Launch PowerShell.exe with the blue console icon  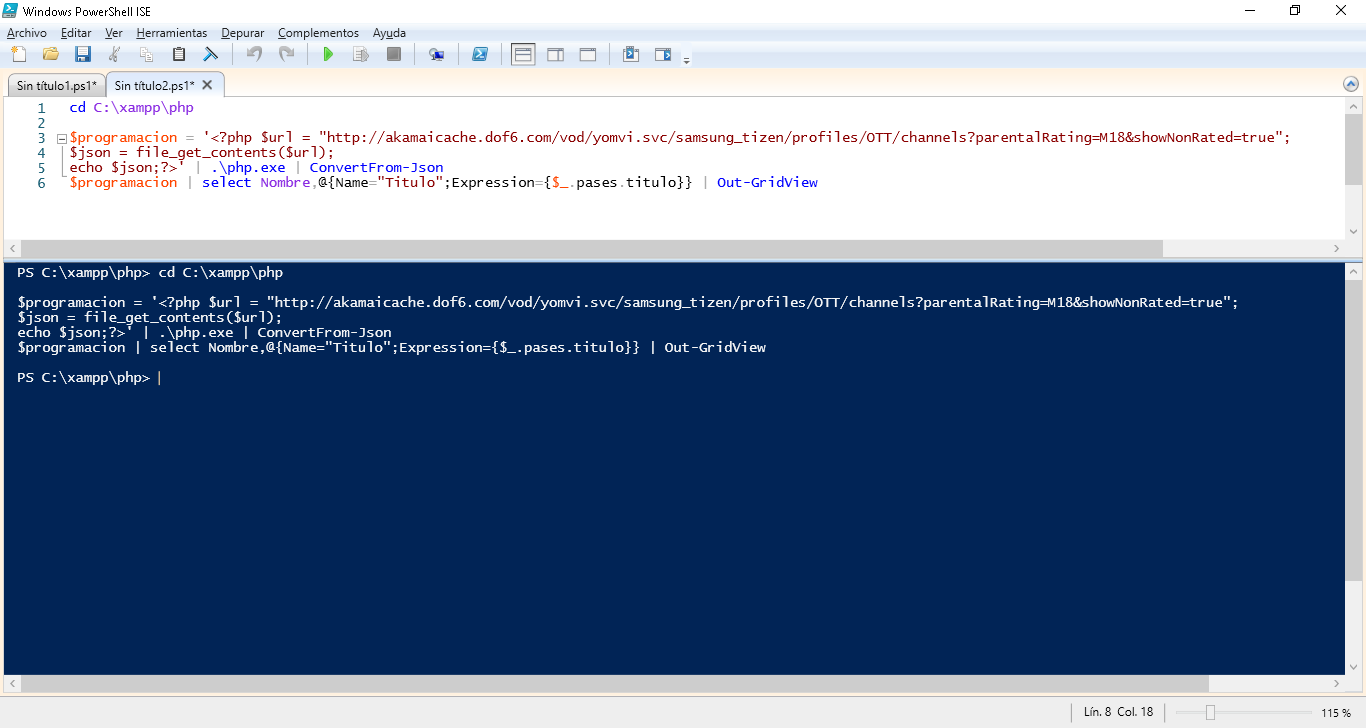point(480,54)
